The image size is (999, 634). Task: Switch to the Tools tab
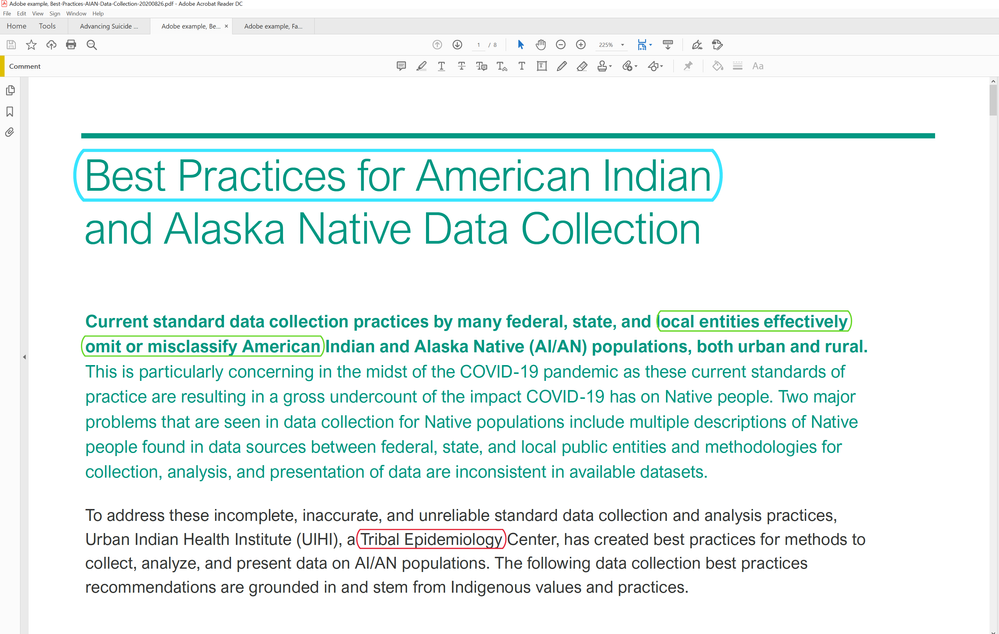[47, 26]
